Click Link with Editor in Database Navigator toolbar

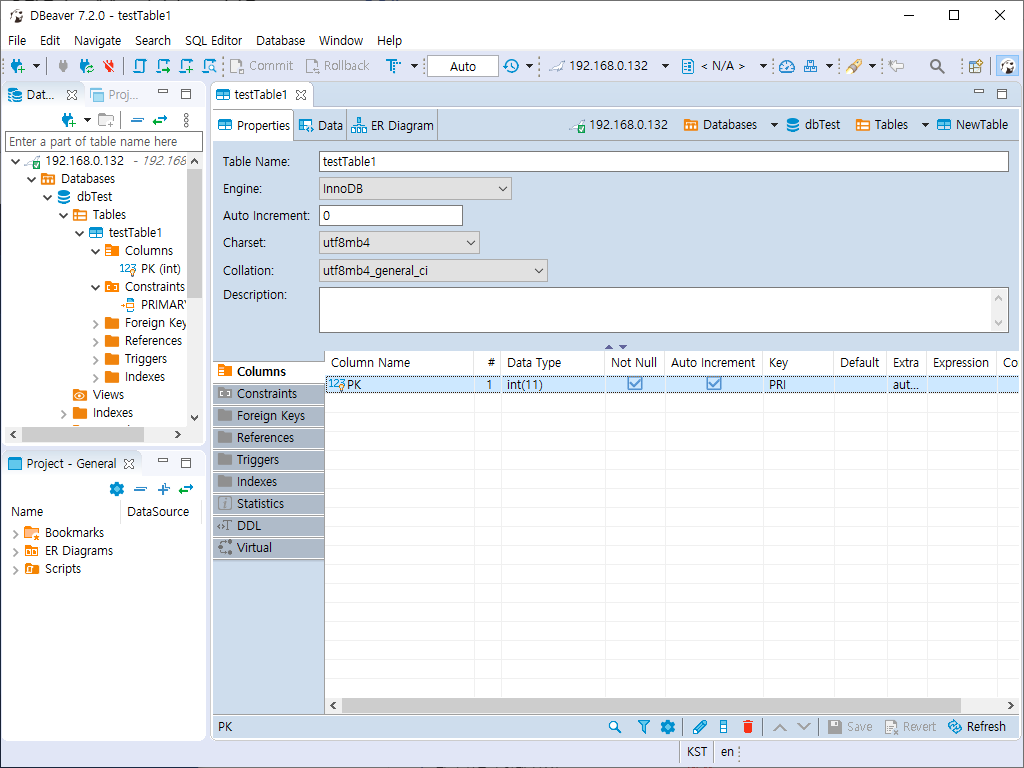tap(160, 120)
